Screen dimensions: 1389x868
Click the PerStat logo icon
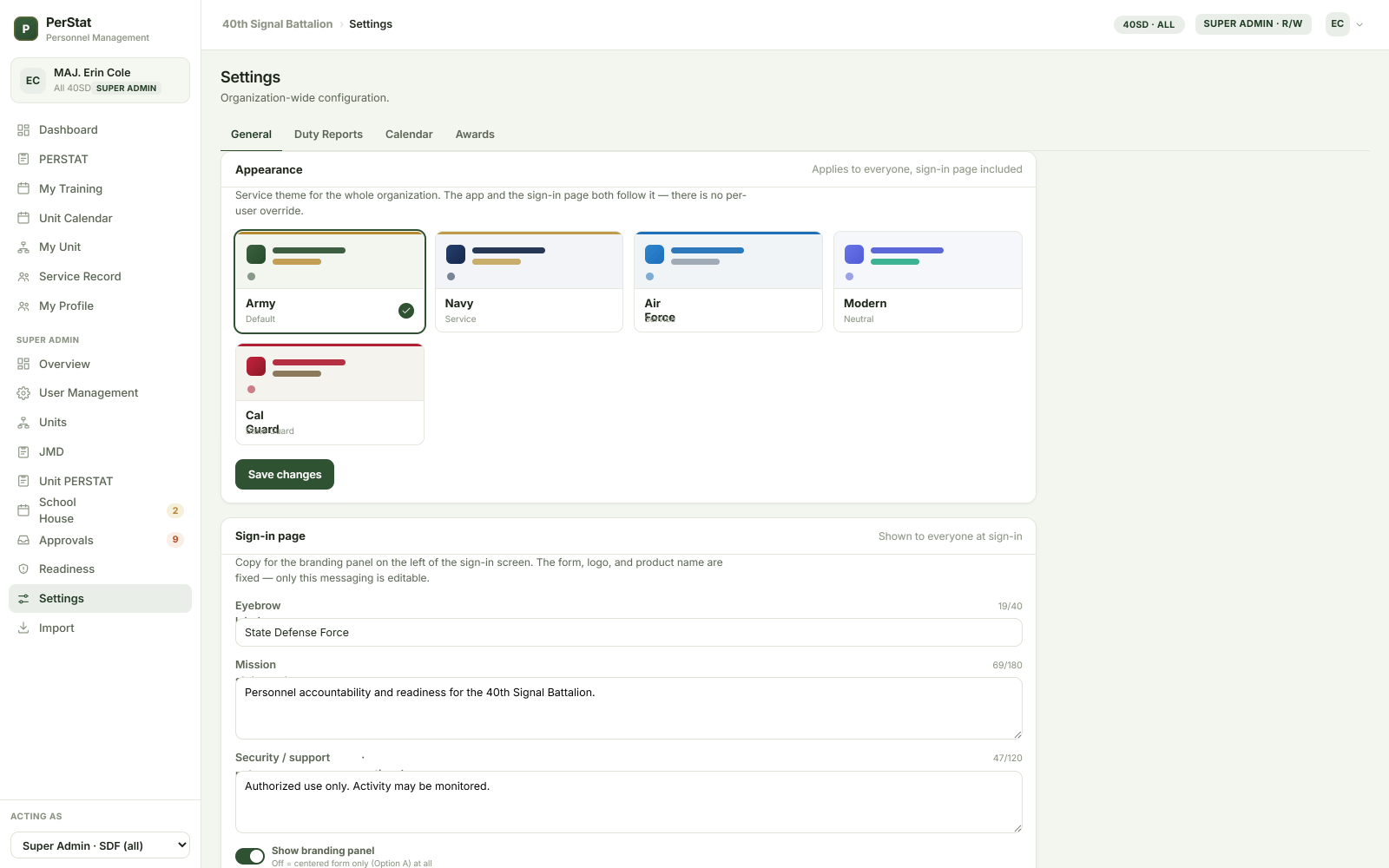(x=26, y=29)
